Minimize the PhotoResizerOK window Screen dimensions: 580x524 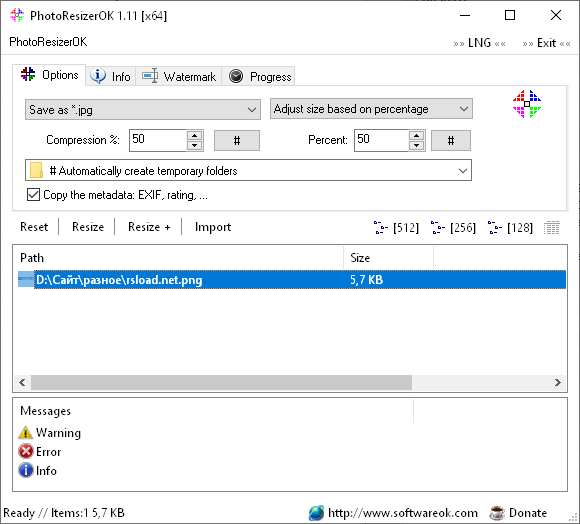465,15
